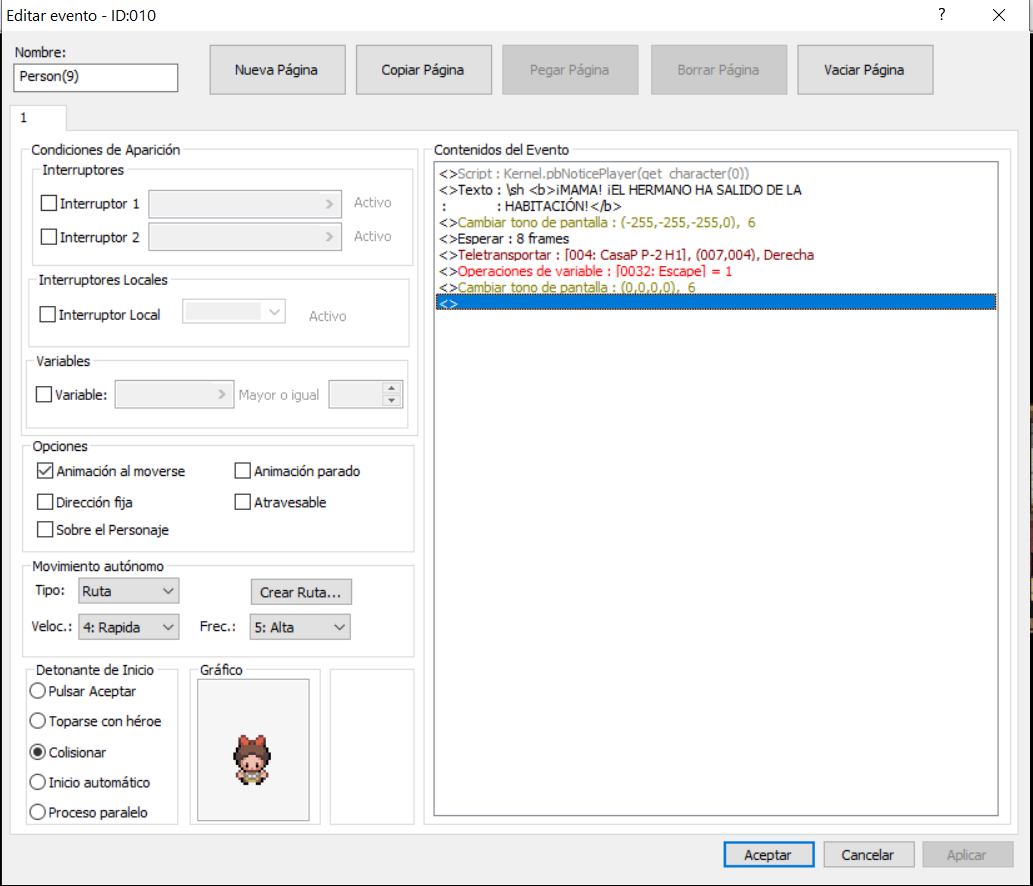The image size is (1033, 886).
Task: Click the character sprite graphic preview
Action: click(x=253, y=750)
